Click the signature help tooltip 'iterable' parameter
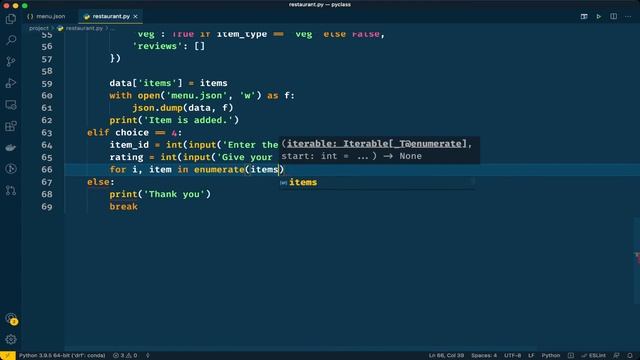 (x=376, y=144)
